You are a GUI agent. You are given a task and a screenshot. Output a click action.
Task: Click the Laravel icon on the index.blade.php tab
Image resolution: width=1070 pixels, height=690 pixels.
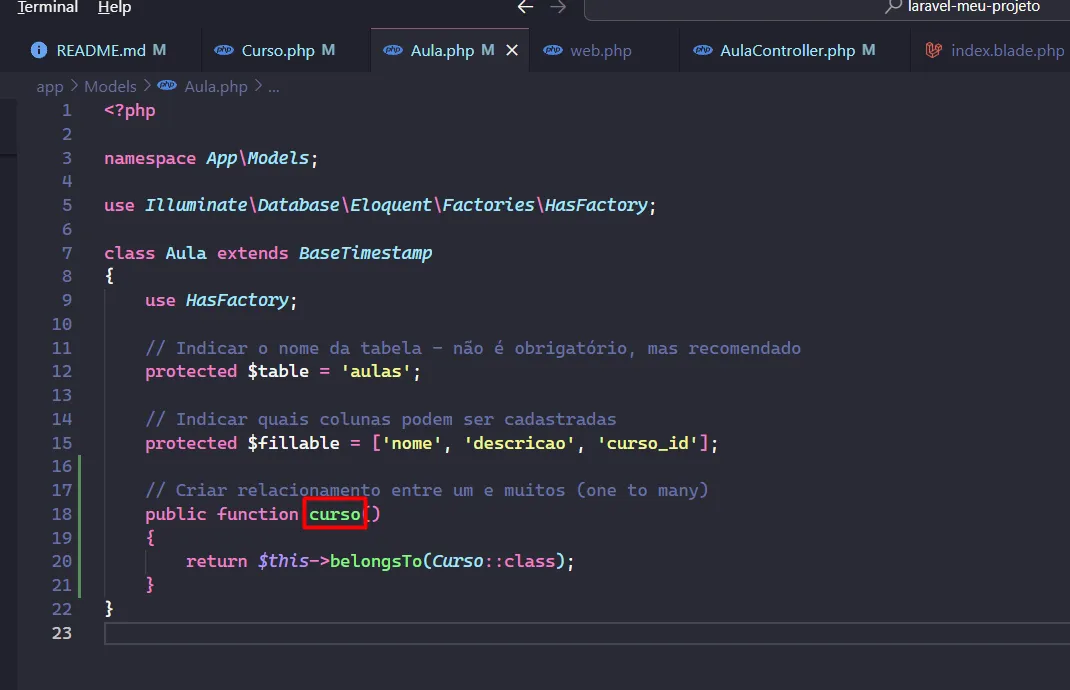tap(934, 50)
